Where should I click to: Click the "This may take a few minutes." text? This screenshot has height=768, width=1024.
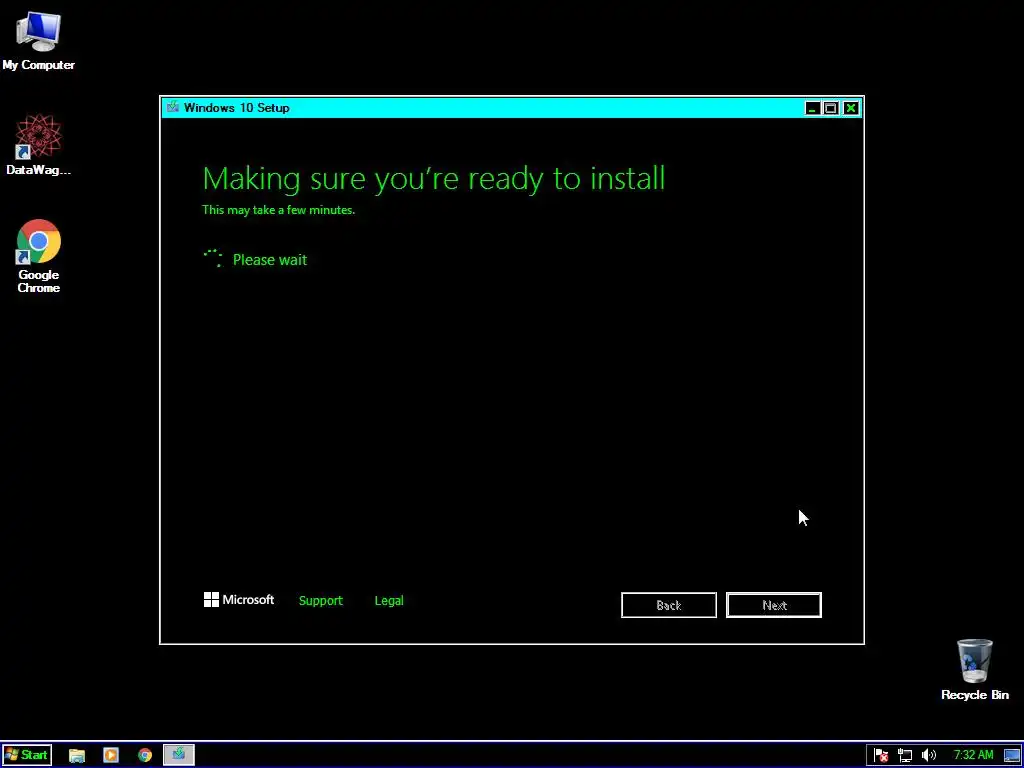pos(278,210)
